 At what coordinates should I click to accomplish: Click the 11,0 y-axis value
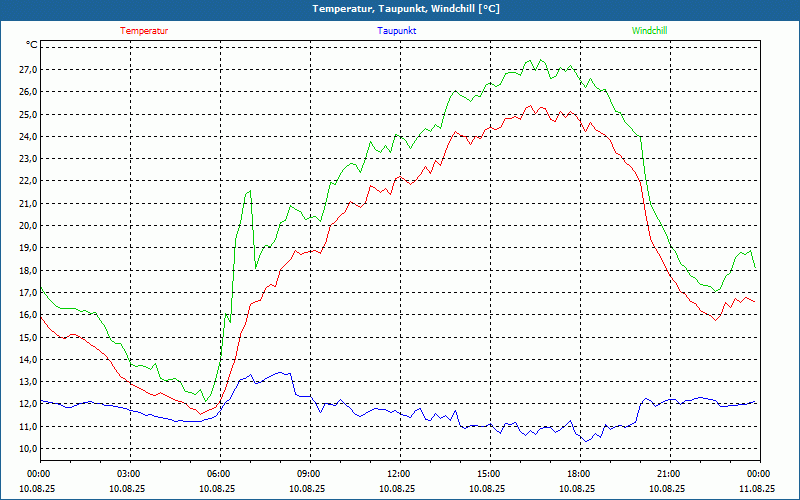[x=29, y=426]
